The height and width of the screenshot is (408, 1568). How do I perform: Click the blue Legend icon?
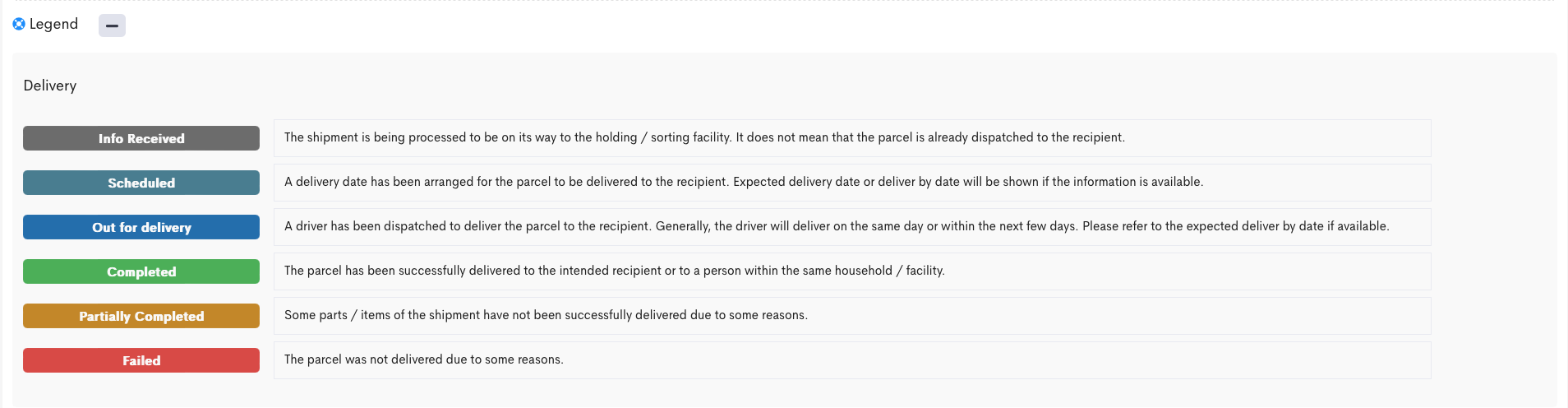point(19,24)
